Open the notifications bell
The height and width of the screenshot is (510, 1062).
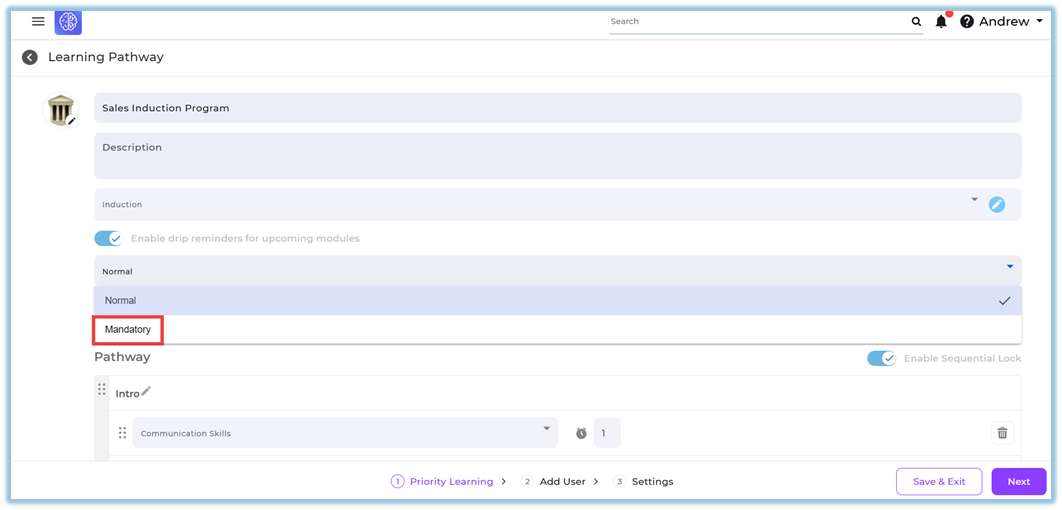[941, 21]
